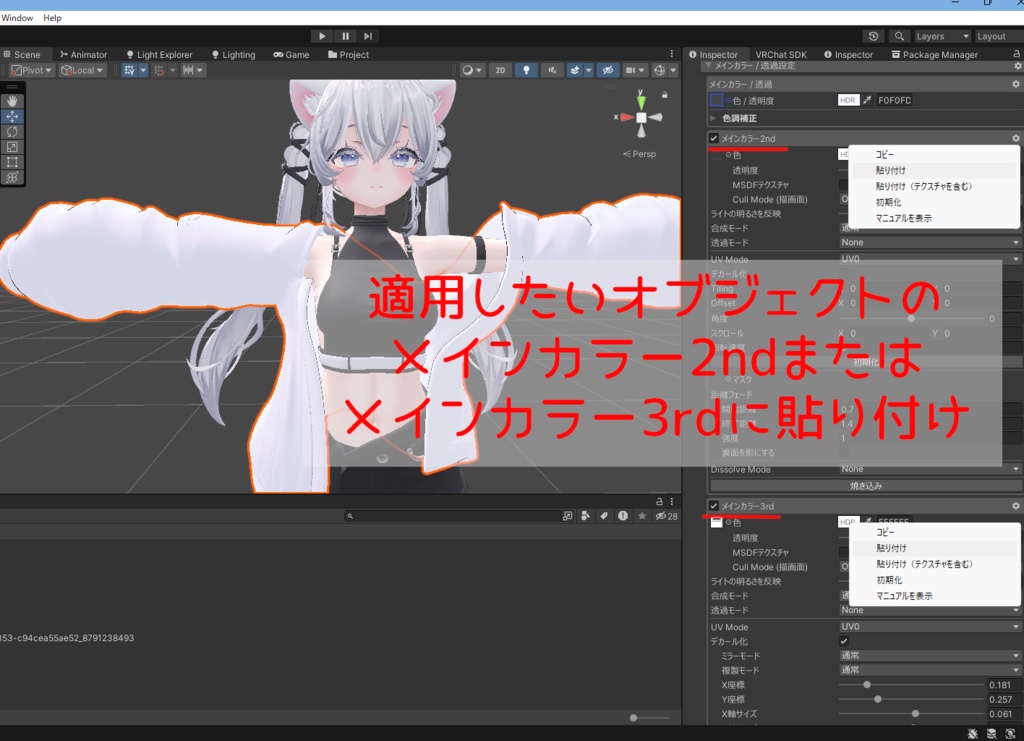
Task: Click the Step frame button
Action: coord(368,36)
